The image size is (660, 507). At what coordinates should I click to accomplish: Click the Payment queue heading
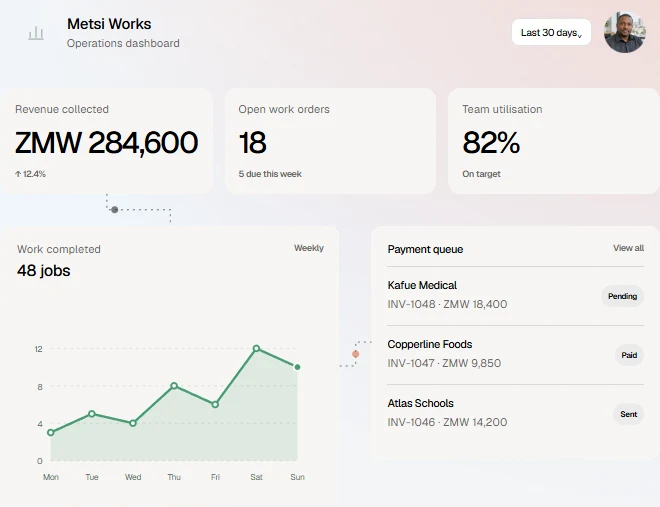coord(425,249)
